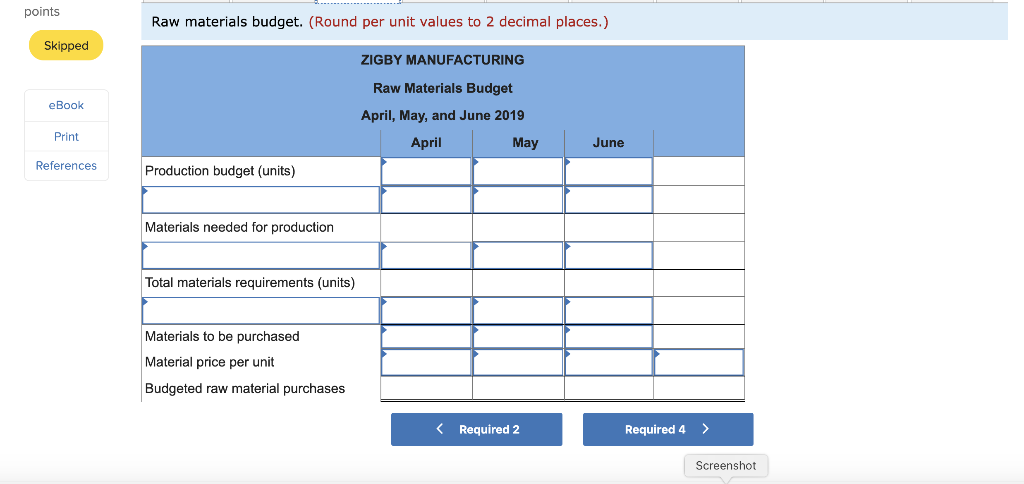Image resolution: width=1024 pixels, height=484 pixels.
Task: Go back to Required 2
Action: 477,429
